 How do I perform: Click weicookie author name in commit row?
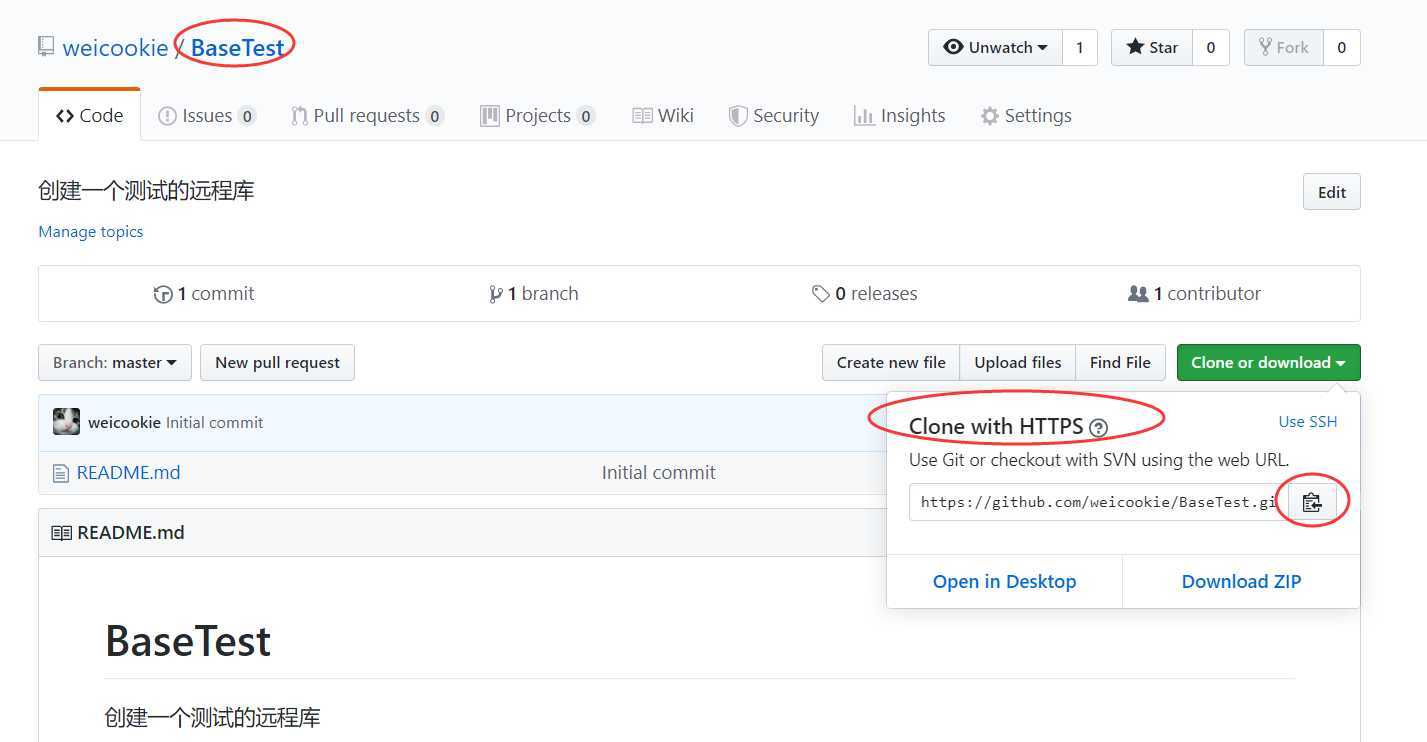pyautogui.click(x=124, y=423)
